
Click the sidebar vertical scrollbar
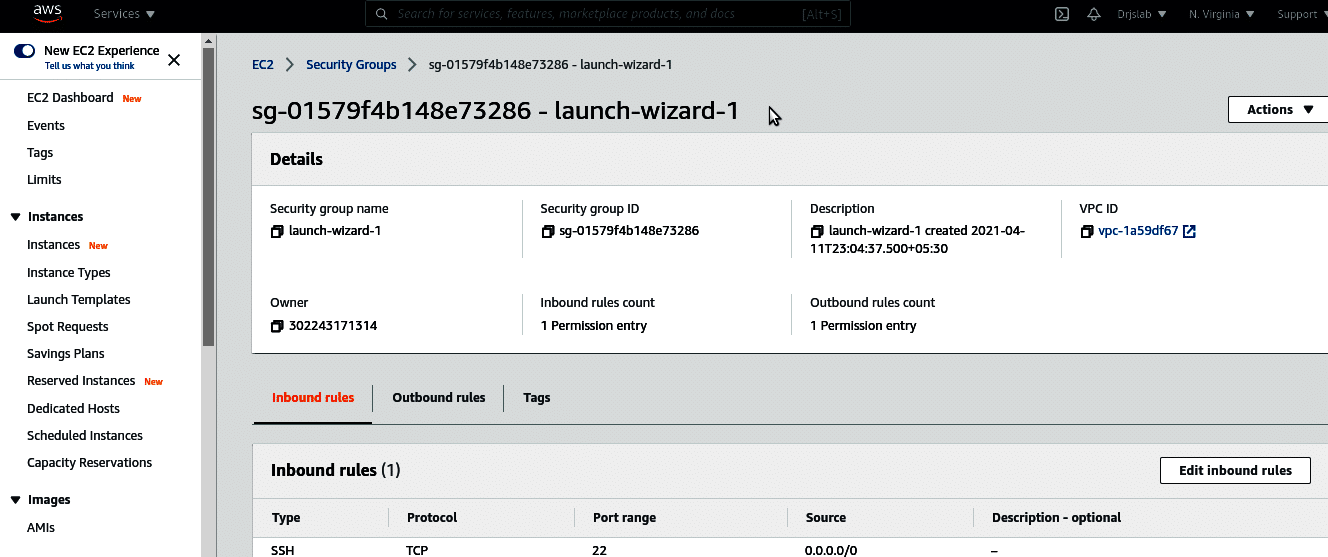pos(208,196)
